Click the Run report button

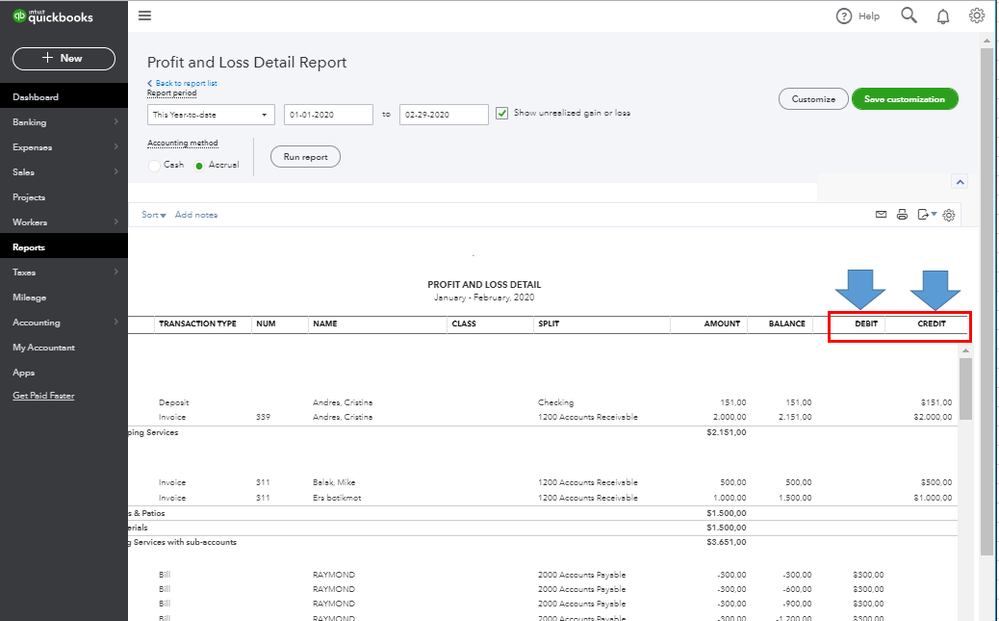tap(305, 157)
